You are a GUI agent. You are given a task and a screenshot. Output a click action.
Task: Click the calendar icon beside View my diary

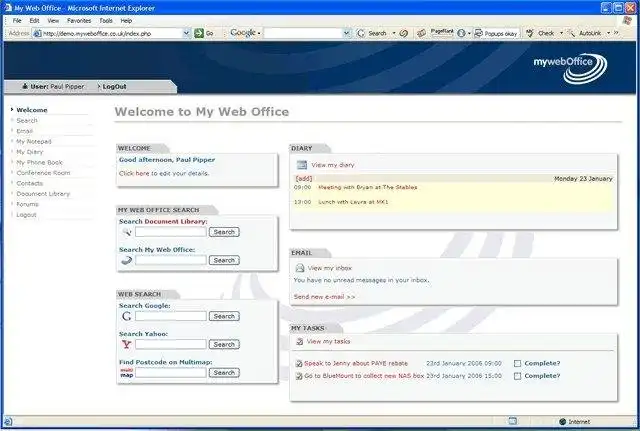[x=302, y=165]
